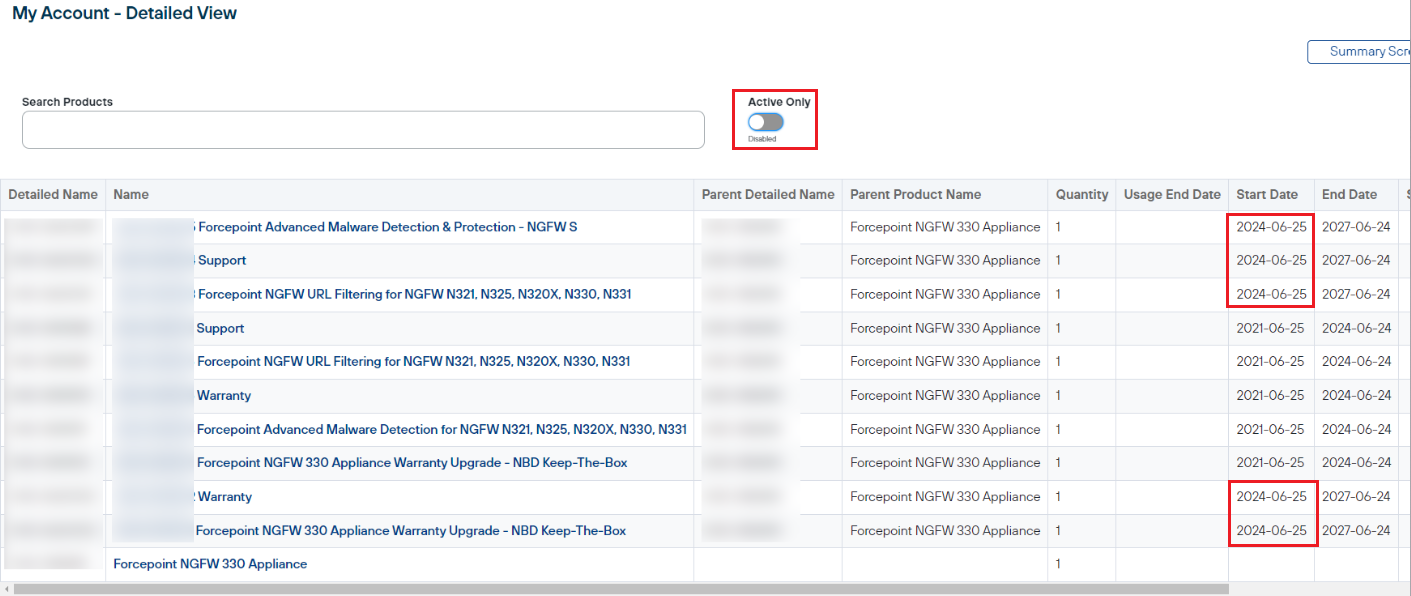Open URL Filtering link starting 2024-06-25

pos(414,295)
